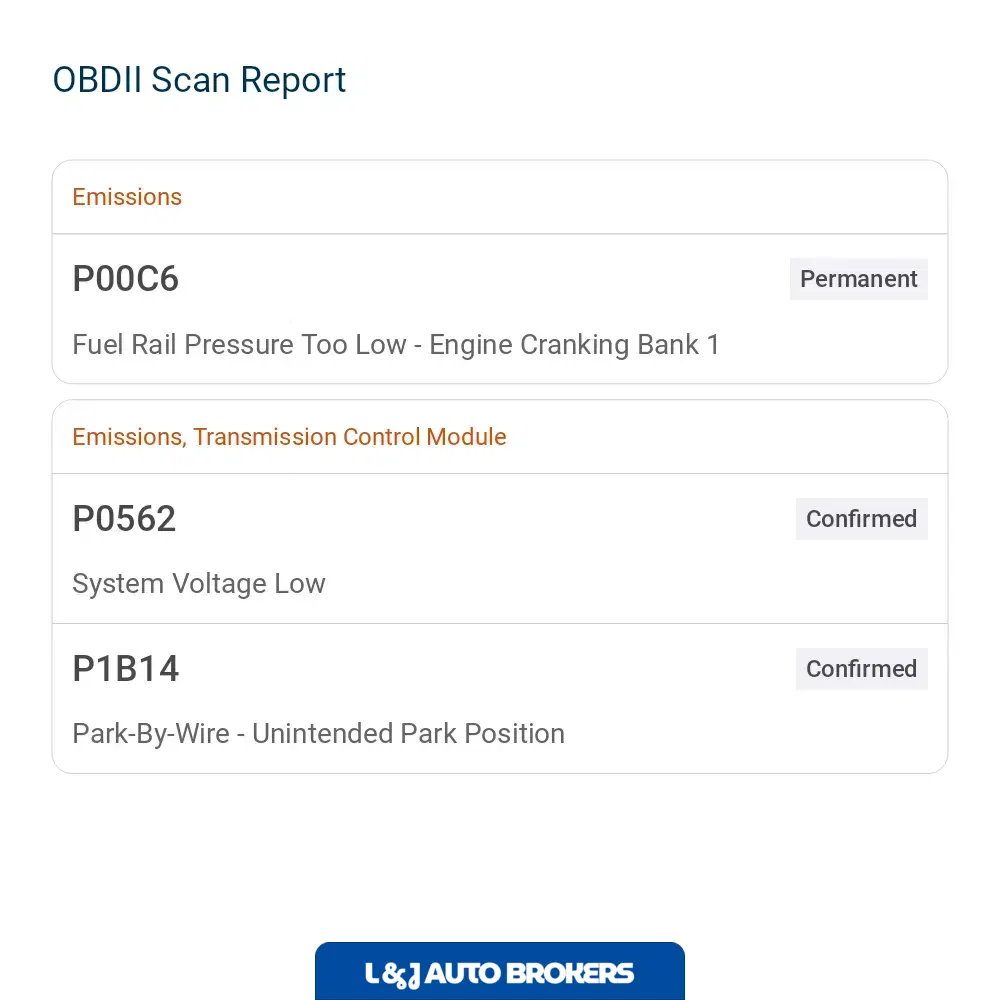Click 'Transmission Control Module' text in header

[349, 437]
